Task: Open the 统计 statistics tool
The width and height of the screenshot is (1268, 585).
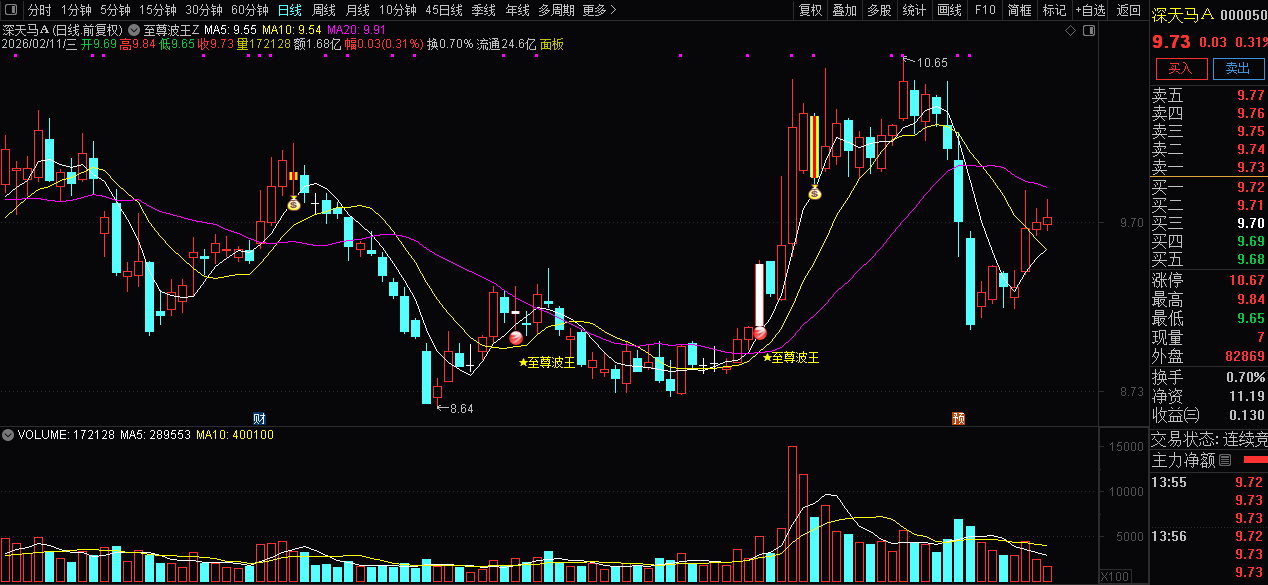Action: [914, 10]
